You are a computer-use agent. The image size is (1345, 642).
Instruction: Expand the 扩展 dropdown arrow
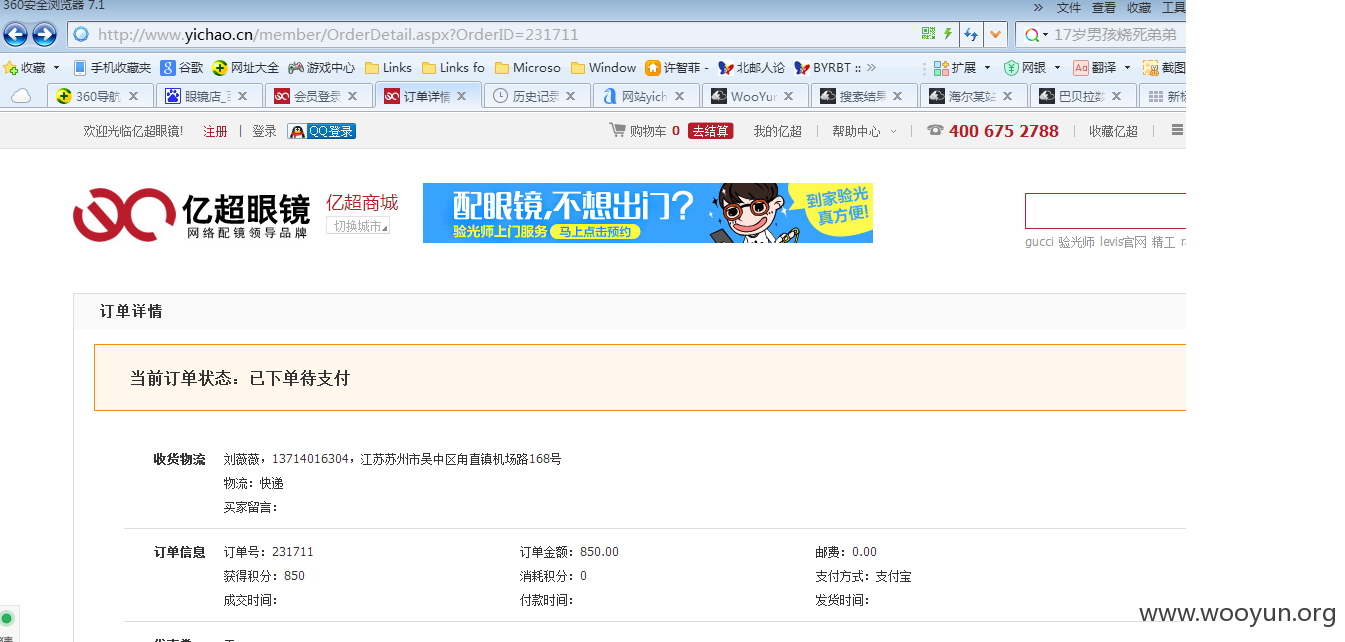987,68
